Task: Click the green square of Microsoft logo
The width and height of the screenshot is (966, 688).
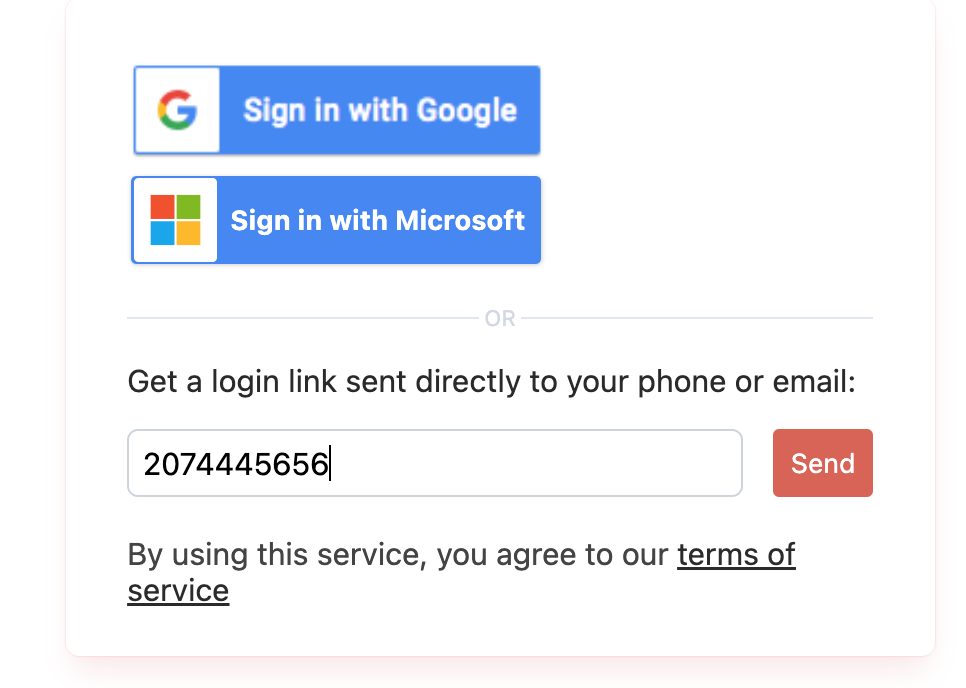Action: tap(188, 207)
